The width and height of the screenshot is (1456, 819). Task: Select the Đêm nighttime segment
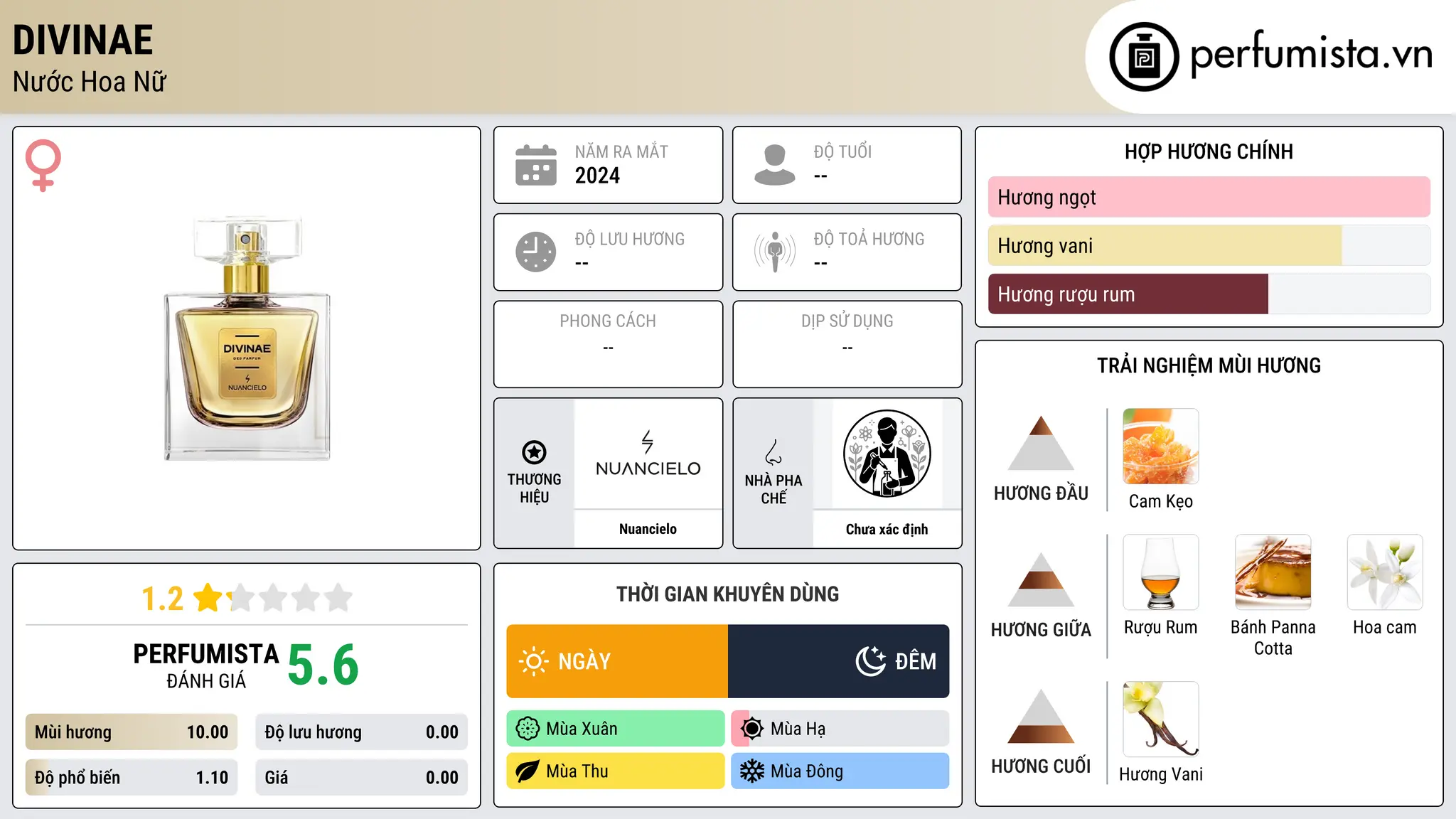click(x=839, y=661)
